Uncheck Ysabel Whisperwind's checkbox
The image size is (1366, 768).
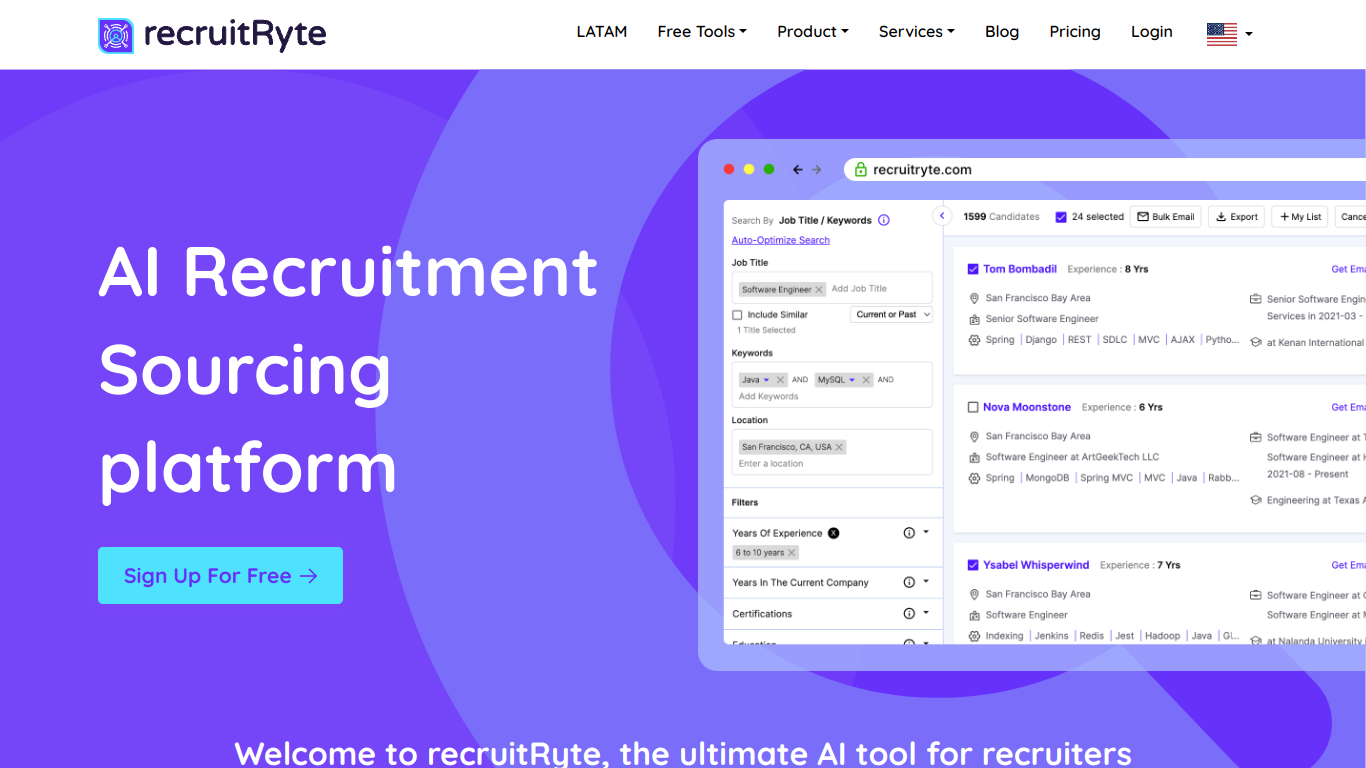[973, 565]
